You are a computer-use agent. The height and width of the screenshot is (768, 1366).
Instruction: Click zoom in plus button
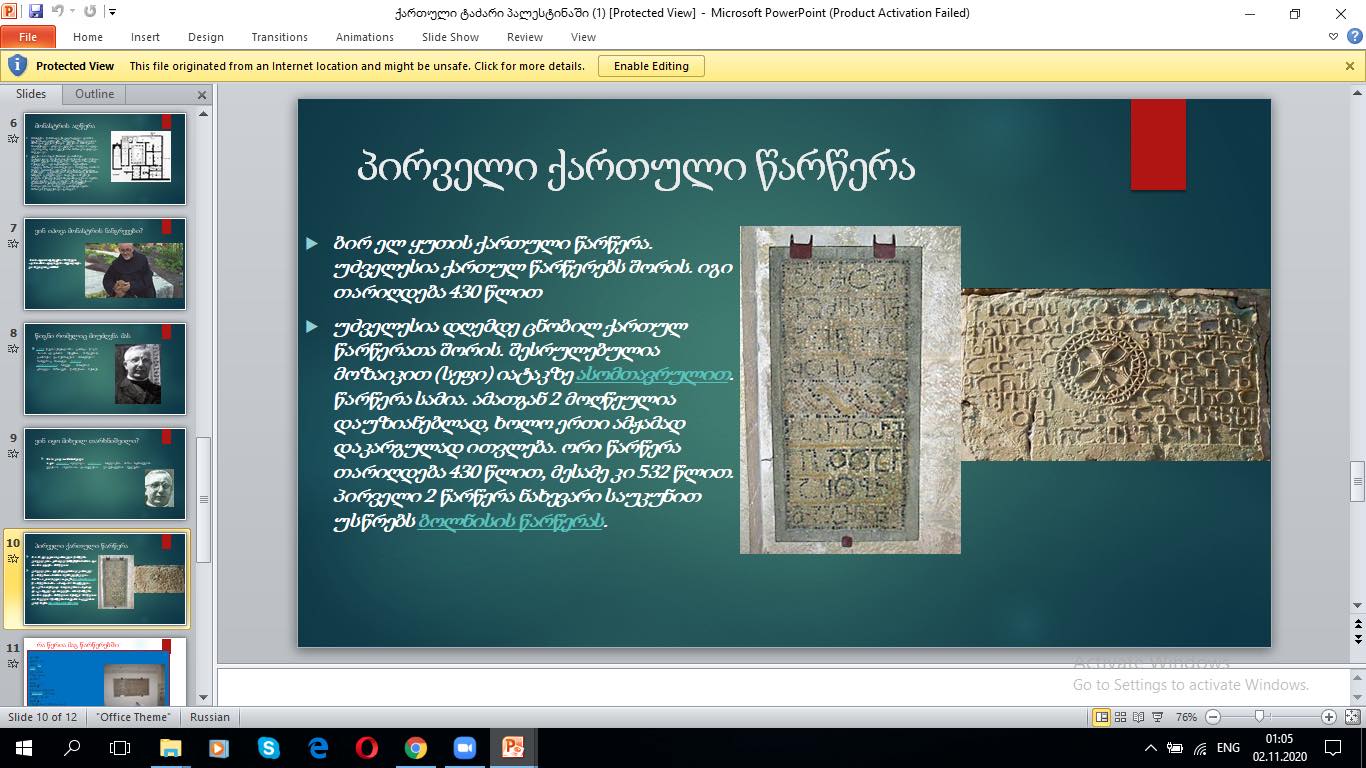pos(1328,717)
